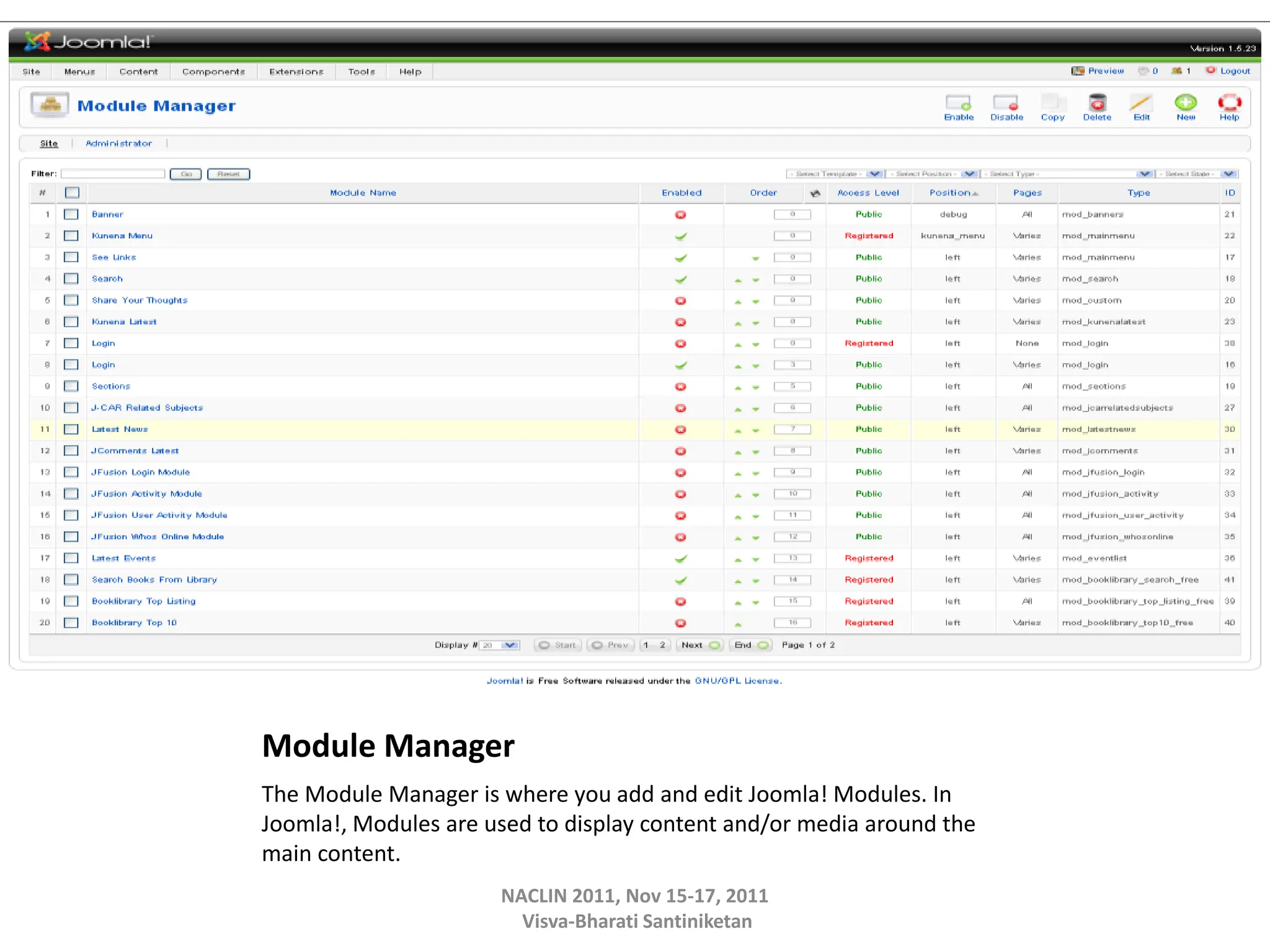Open the Help menu
Image resolution: width=1270 pixels, height=952 pixels.
click(x=410, y=72)
